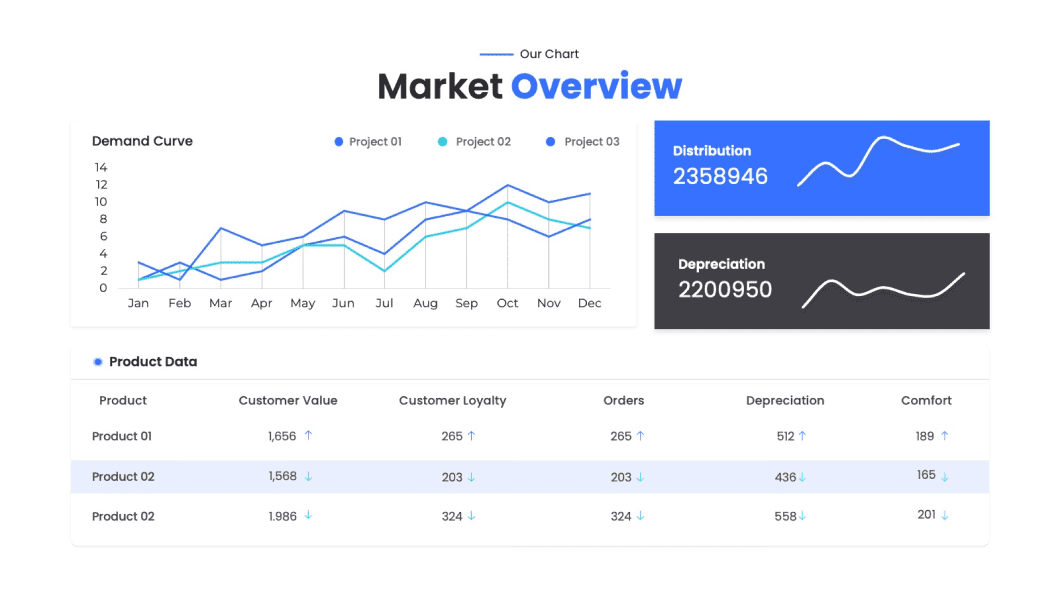Click the down arrow next to 165

tap(944, 477)
